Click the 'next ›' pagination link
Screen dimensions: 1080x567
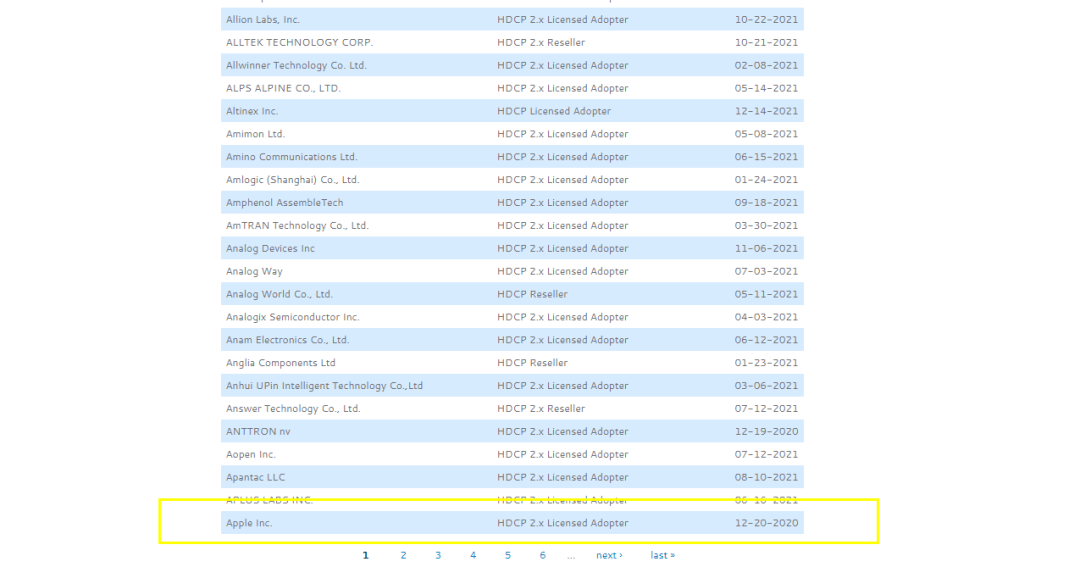[609, 555]
